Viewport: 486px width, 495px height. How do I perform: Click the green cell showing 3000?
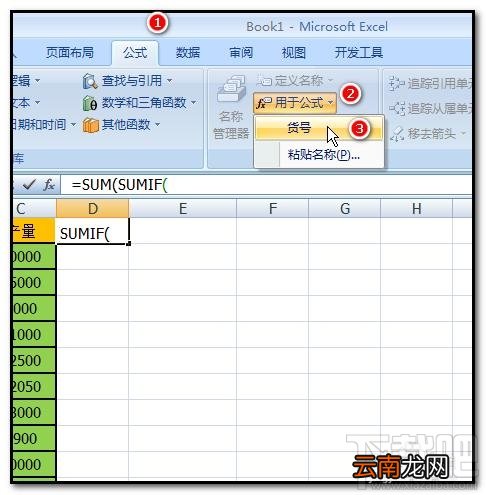(x=34, y=413)
